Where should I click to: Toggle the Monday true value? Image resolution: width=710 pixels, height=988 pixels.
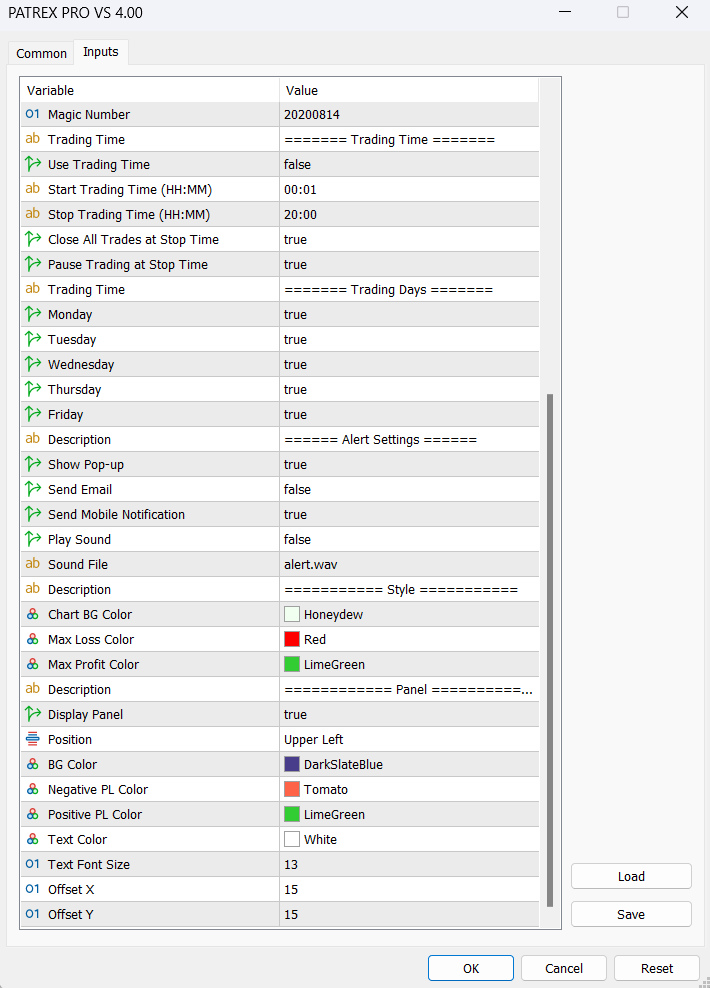409,314
